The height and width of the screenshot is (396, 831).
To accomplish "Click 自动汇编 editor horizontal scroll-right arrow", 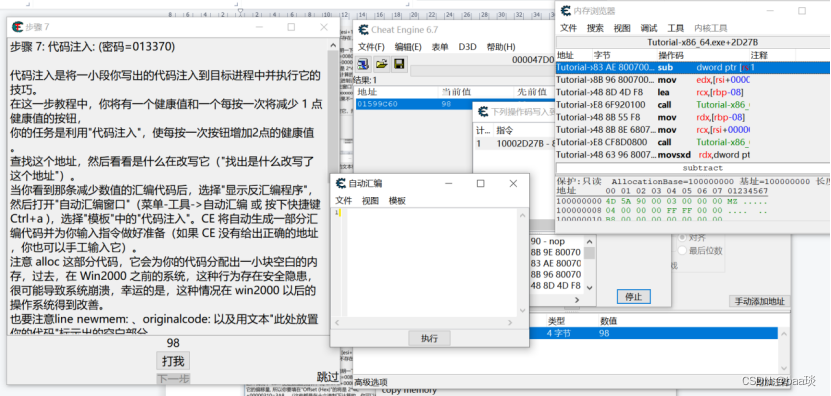I will [510, 322].
